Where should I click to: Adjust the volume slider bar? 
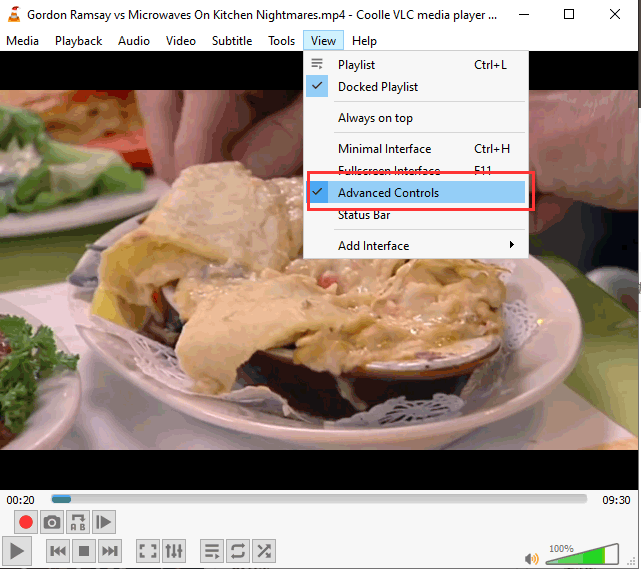pos(582,555)
